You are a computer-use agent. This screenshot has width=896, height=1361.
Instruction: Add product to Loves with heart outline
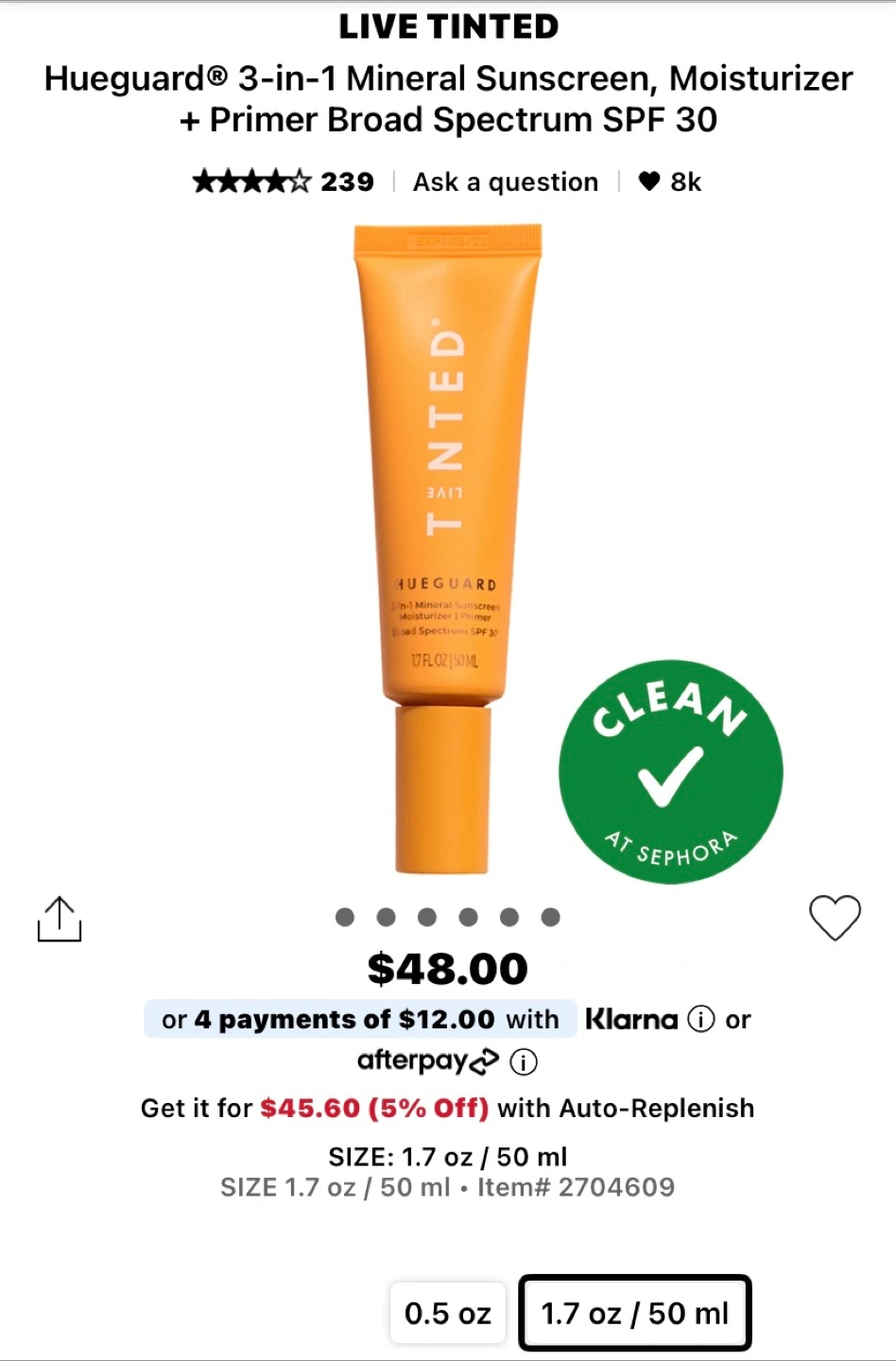[836, 918]
